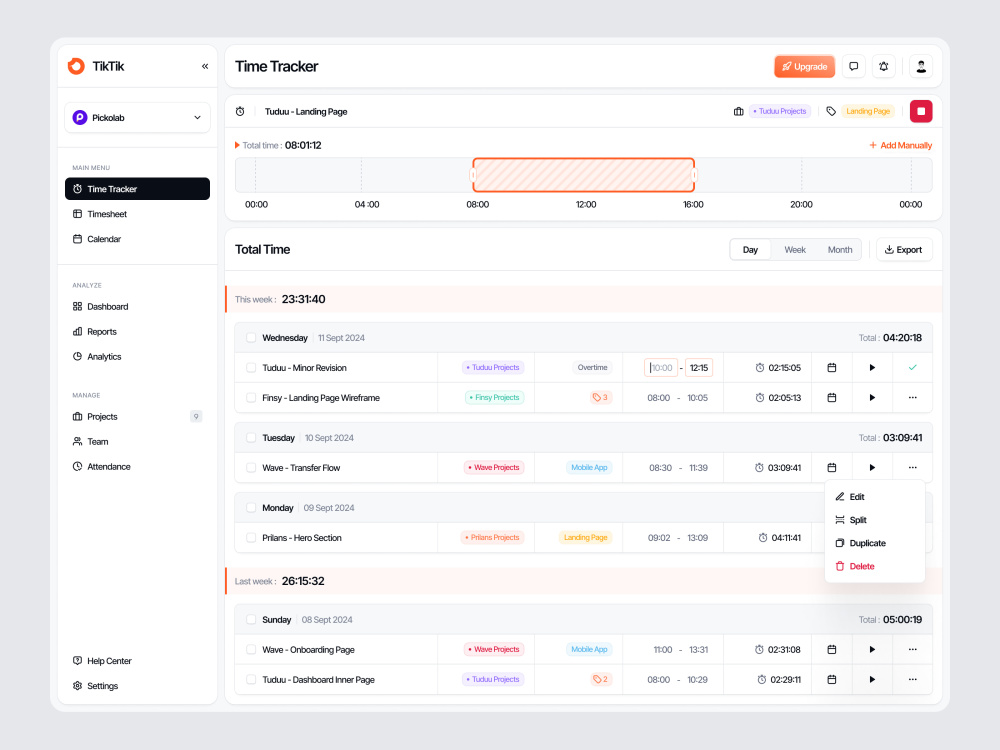The height and width of the screenshot is (750, 1000).
Task: Choose Edit in the context menu
Action: 874,497
